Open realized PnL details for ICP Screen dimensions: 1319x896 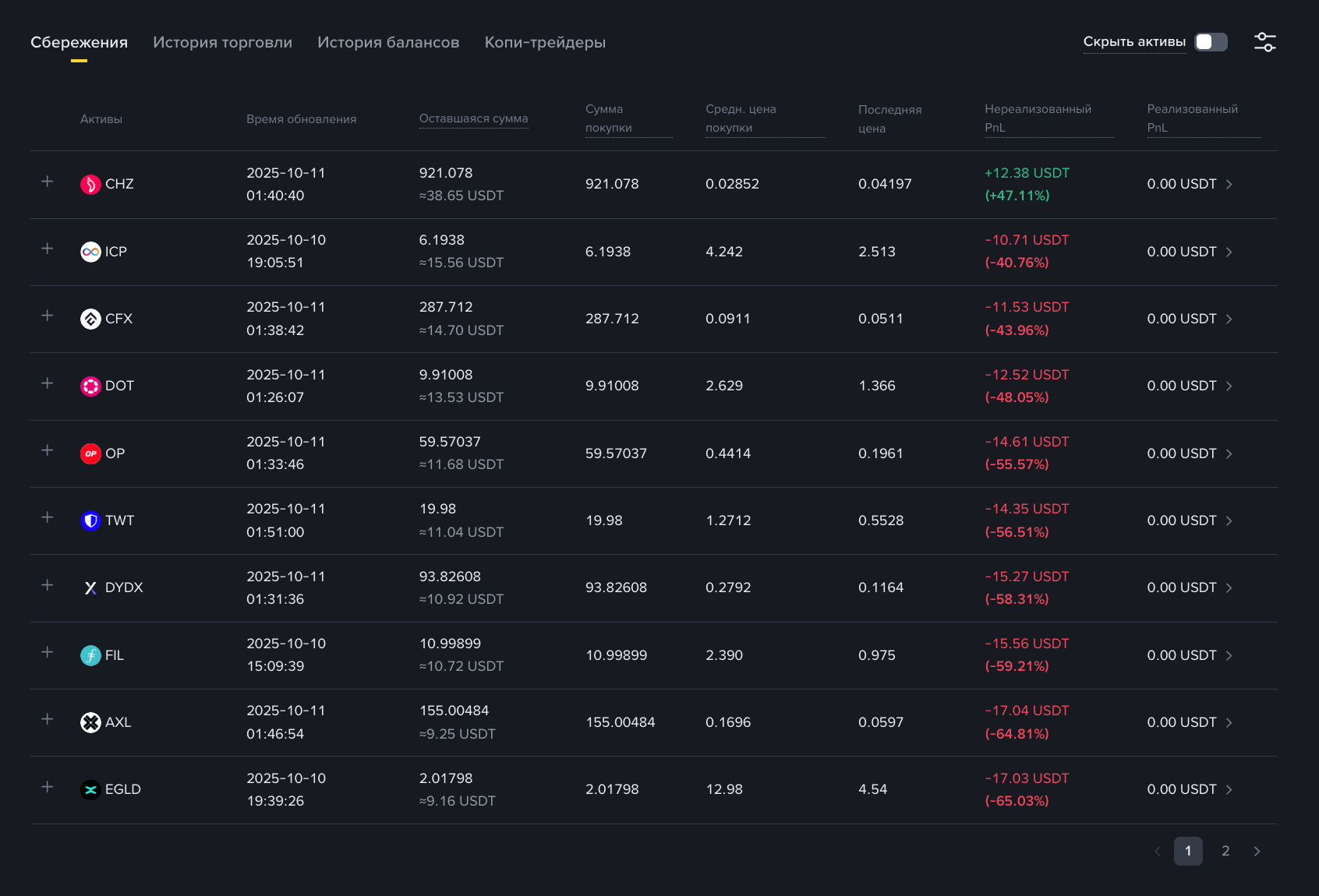coord(1229,252)
